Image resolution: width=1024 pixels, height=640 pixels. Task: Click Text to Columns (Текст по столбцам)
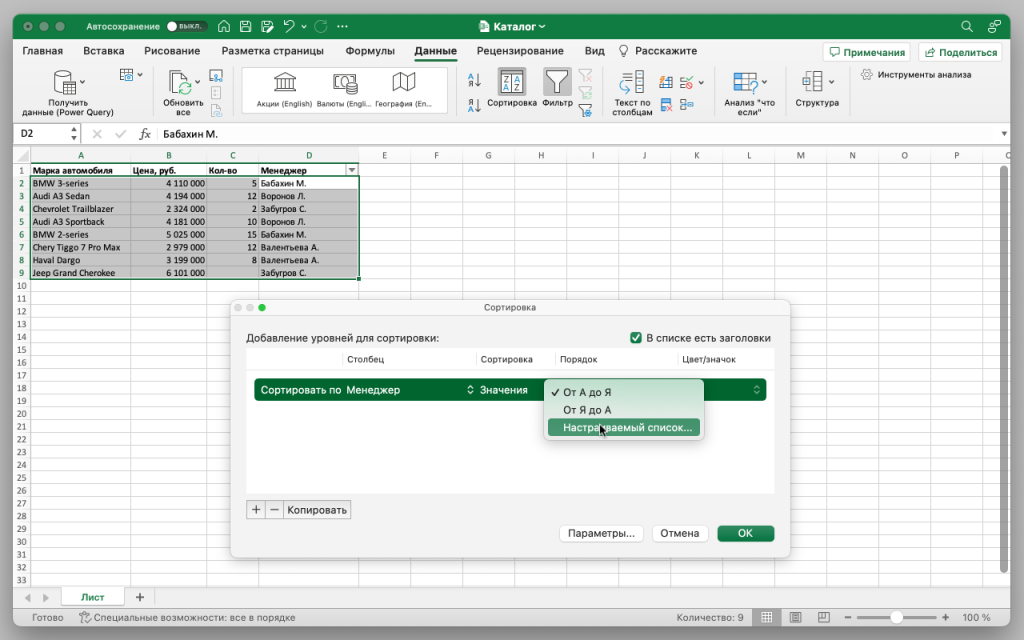pos(632,93)
